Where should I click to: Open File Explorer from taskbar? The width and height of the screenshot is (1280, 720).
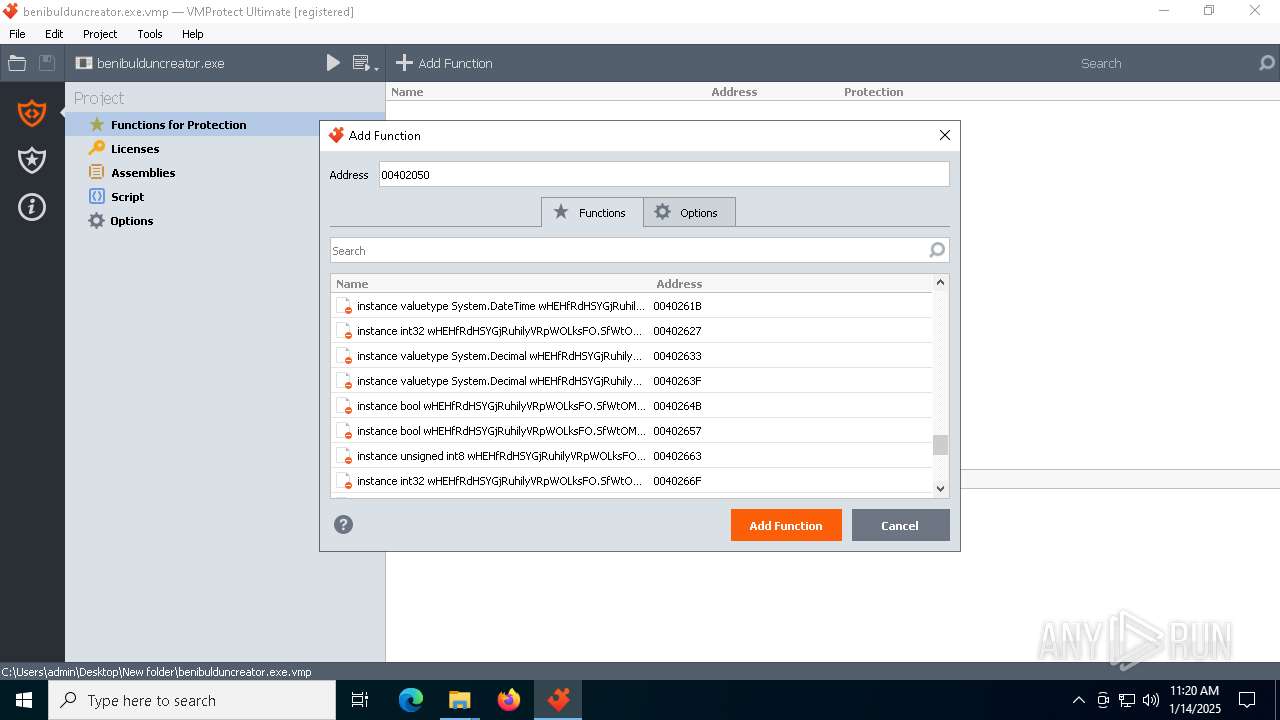tap(459, 700)
